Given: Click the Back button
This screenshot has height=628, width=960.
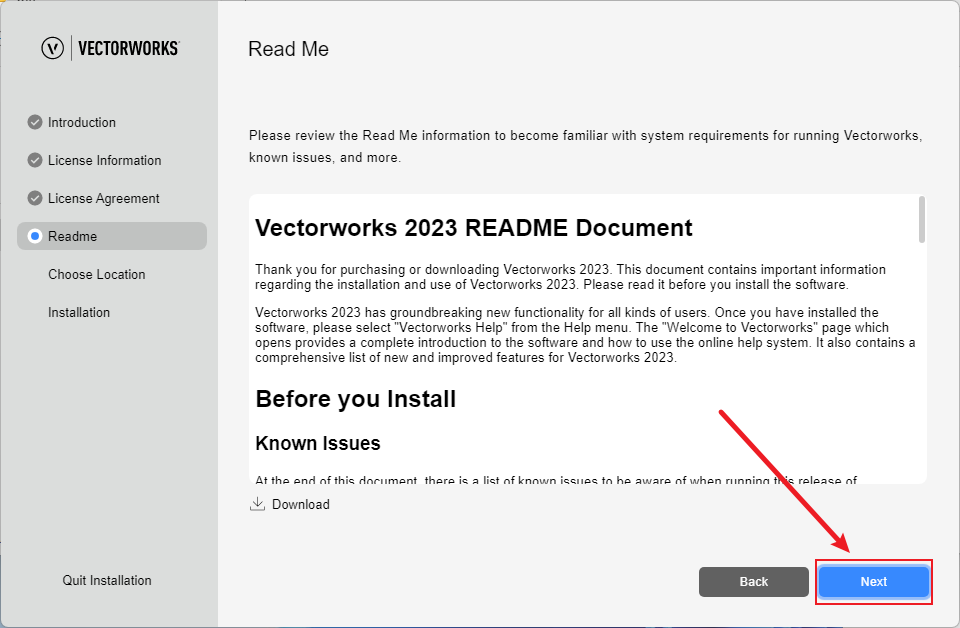Looking at the screenshot, I should pos(754,581).
